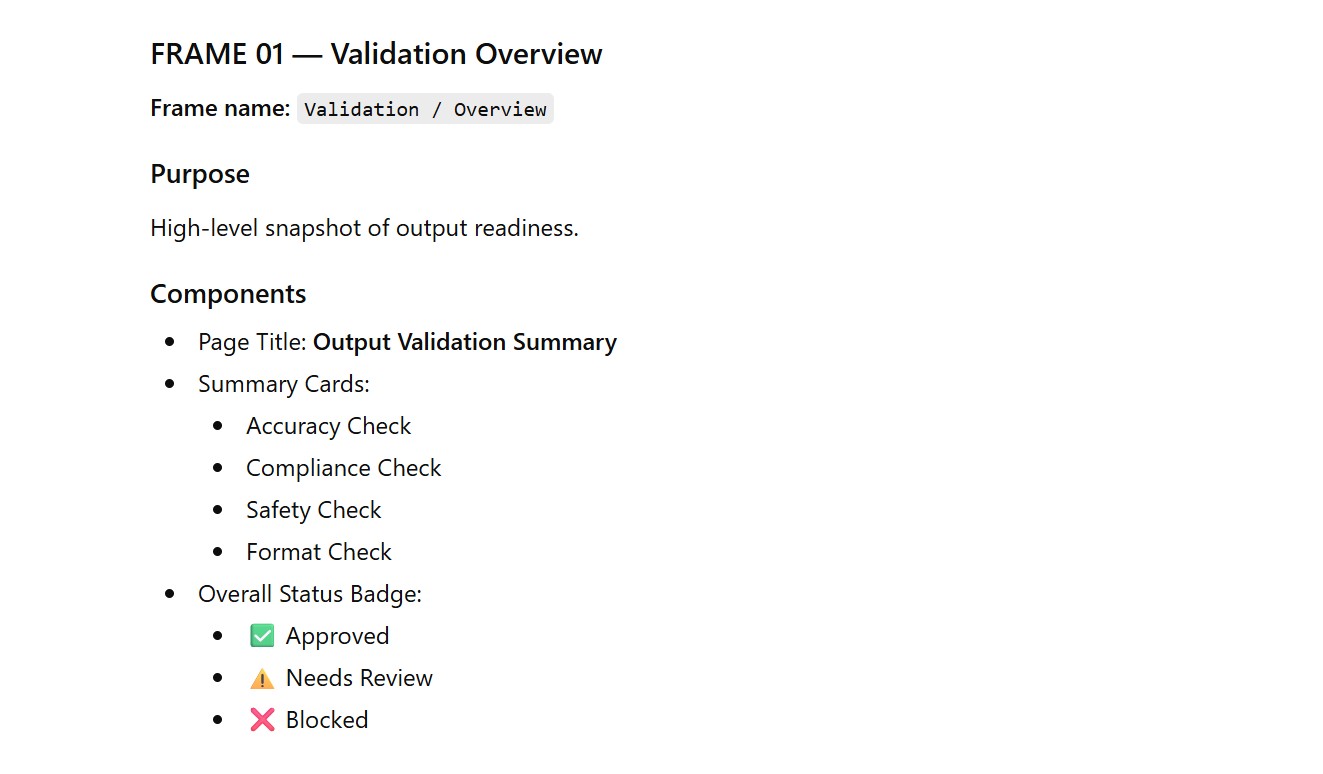The image size is (1323, 774).
Task: Click the 'Overall Status Badge:' list item
Action: (310, 594)
